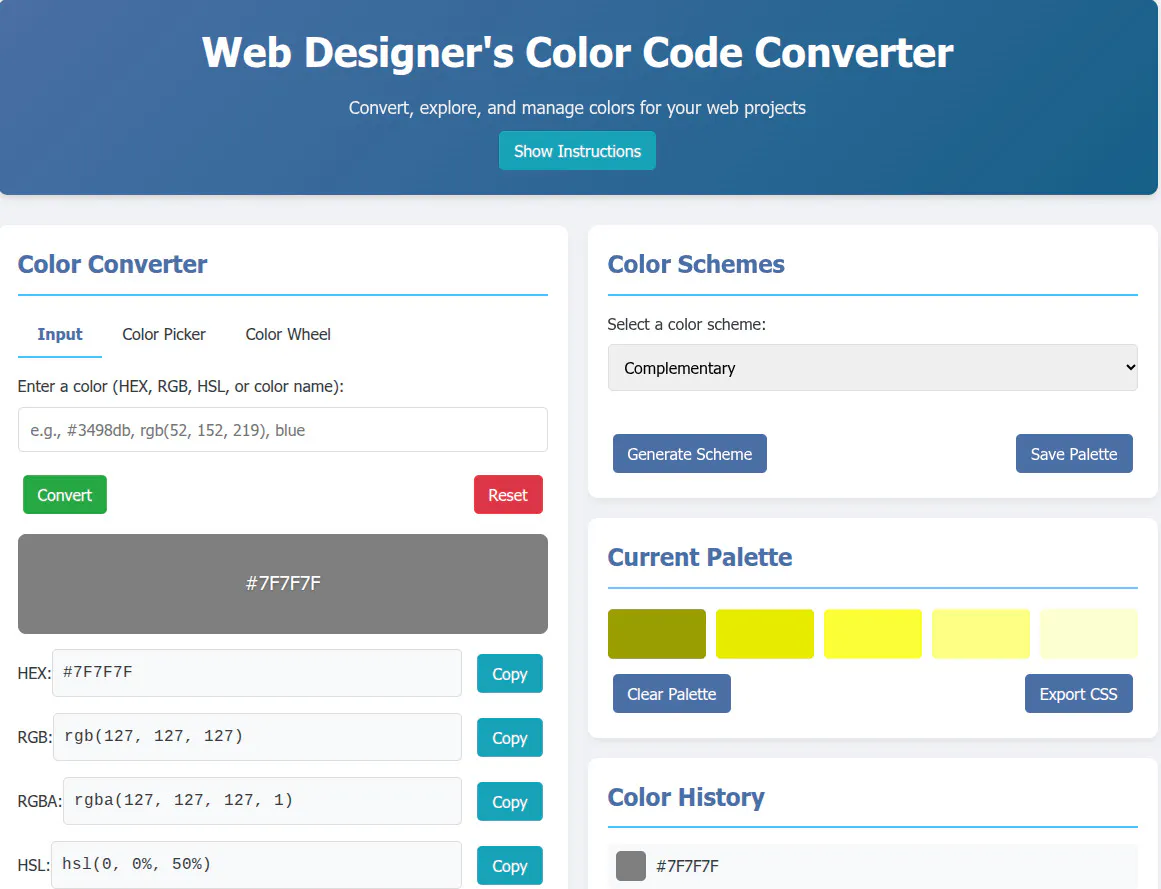Click the 'Convert, explore, and manage colors' subtitle
Image resolution: width=1161 pixels, height=889 pixels.
click(x=577, y=108)
